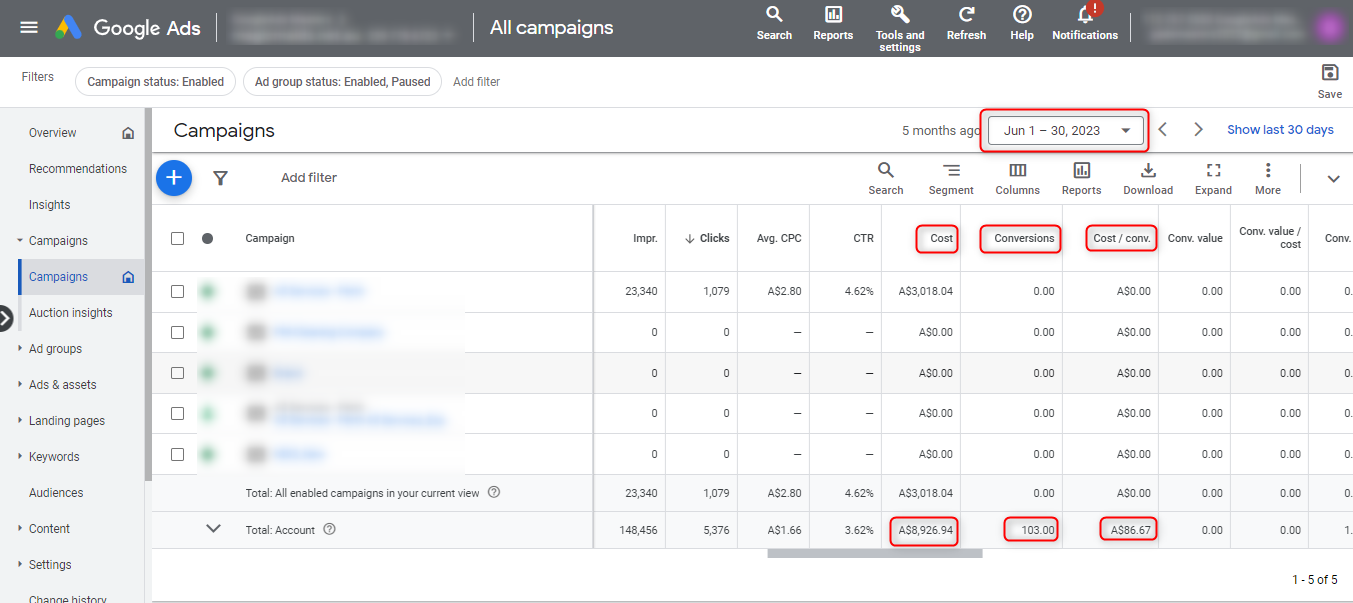This screenshot has height=603, width=1353.
Task: Click the account avatar
Action: tap(1330, 27)
